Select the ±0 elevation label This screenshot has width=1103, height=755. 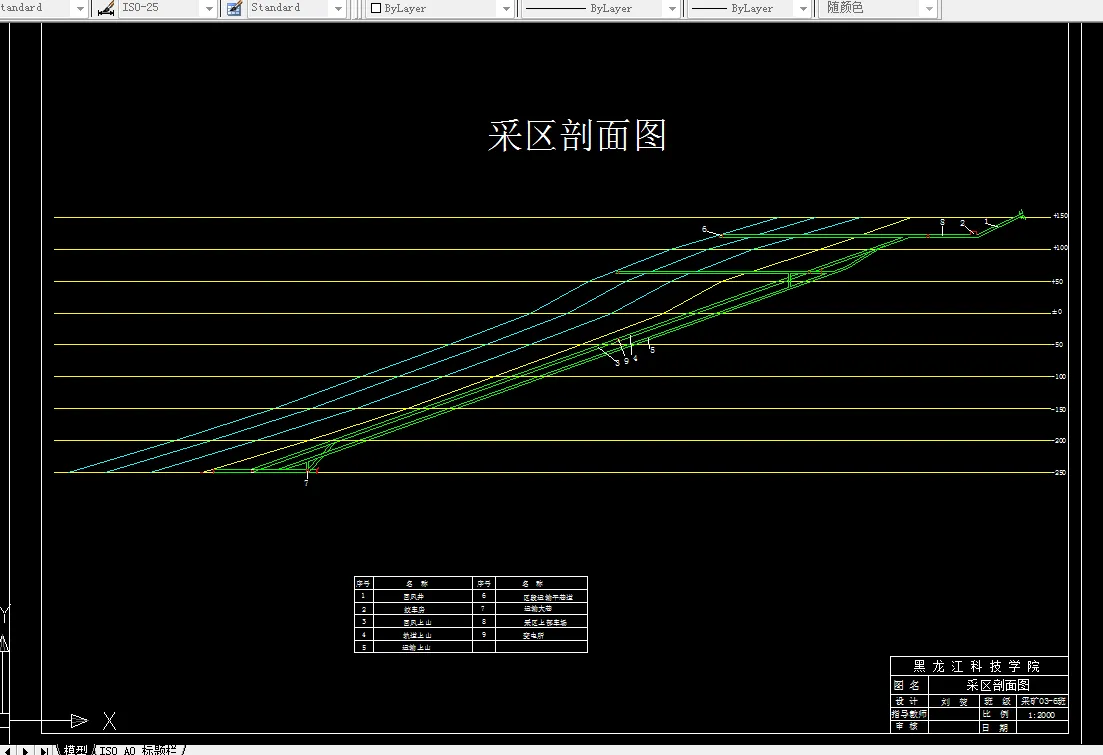point(1057,312)
